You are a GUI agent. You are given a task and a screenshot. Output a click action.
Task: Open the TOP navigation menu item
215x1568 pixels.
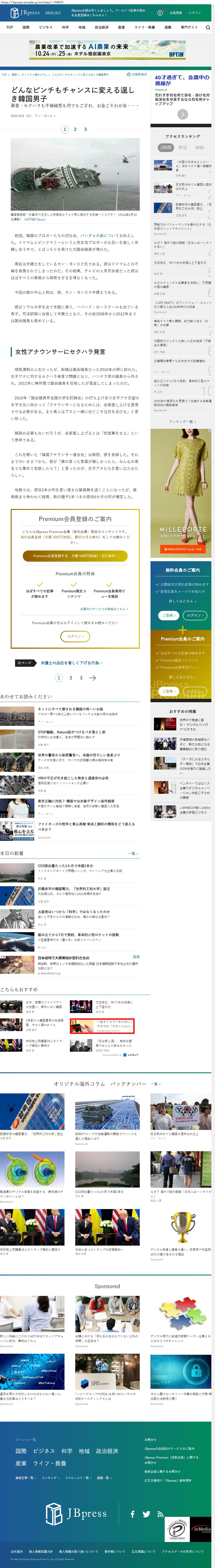(x=10, y=27)
